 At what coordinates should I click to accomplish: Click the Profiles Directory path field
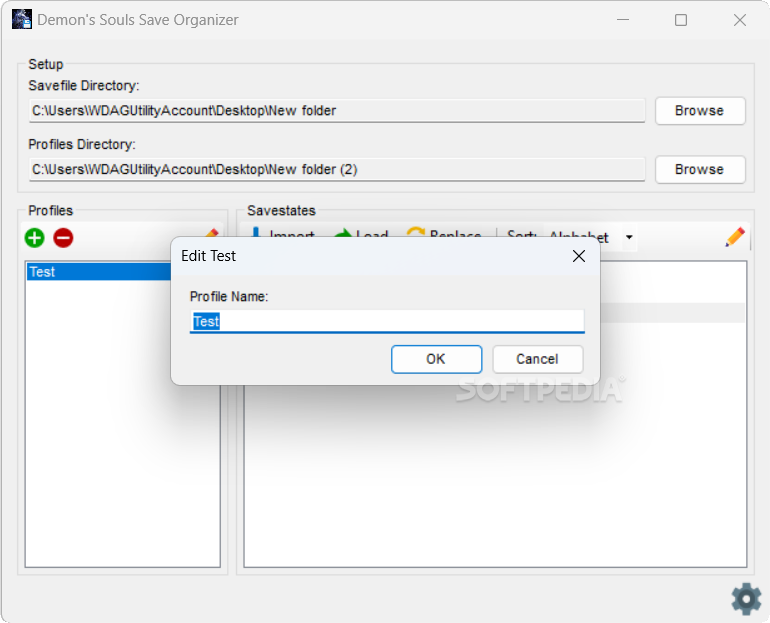(337, 170)
